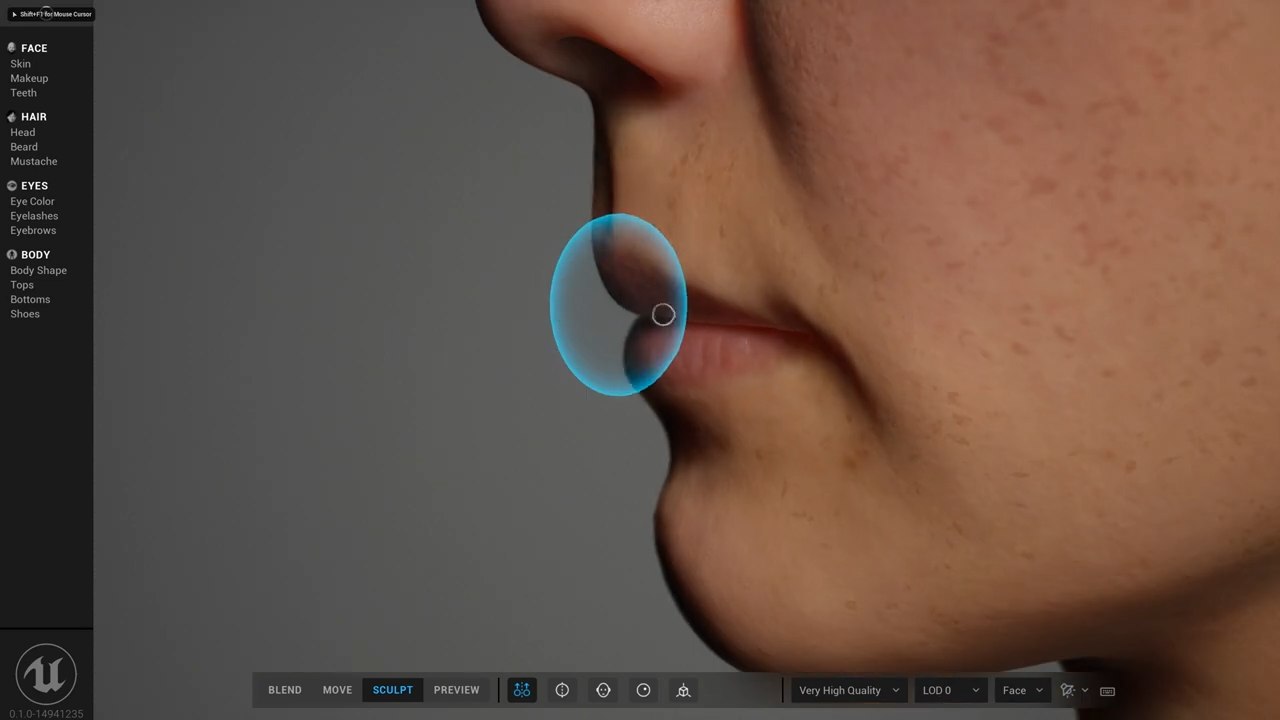This screenshot has height=720, width=1280.
Task: Open the keyboard hotkeys icon
Action: coord(1107,691)
